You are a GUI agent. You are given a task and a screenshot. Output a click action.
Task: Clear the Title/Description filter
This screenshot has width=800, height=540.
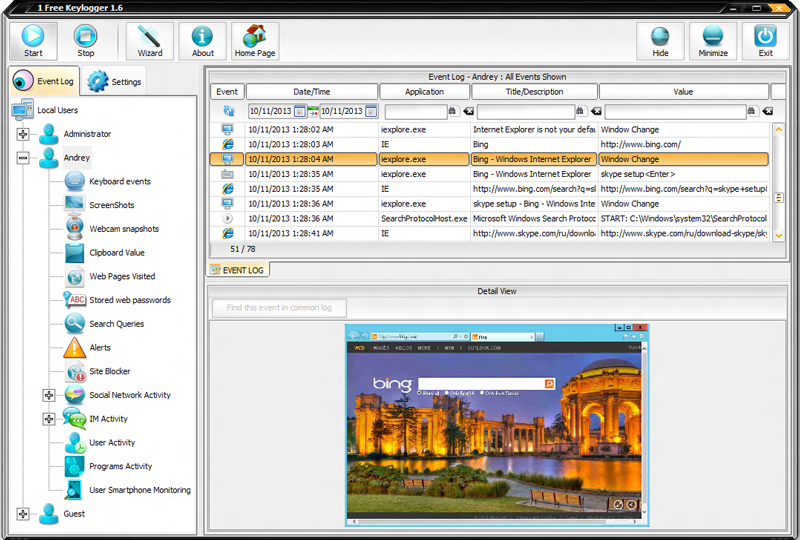pyautogui.click(x=596, y=111)
